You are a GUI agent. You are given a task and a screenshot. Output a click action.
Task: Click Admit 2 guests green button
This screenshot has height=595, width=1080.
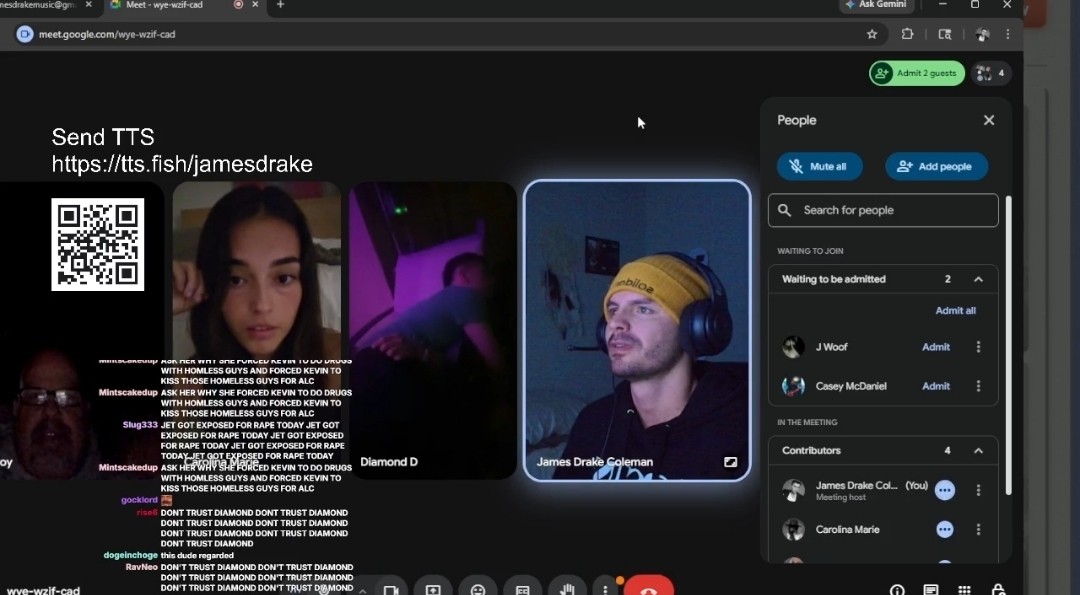click(917, 73)
